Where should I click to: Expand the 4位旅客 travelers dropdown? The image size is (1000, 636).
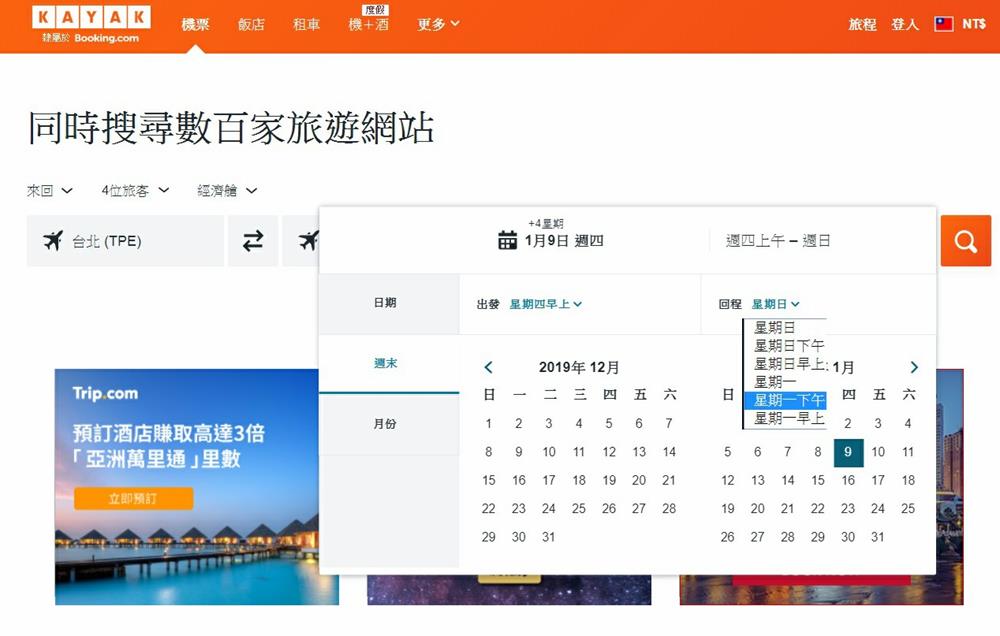coord(135,190)
